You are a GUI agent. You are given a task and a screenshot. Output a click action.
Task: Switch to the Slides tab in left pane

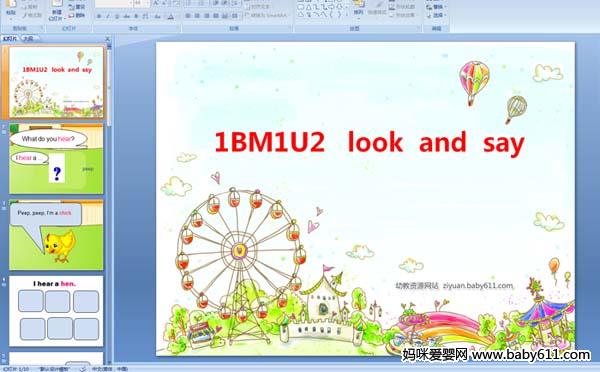pyautogui.click(x=10, y=39)
